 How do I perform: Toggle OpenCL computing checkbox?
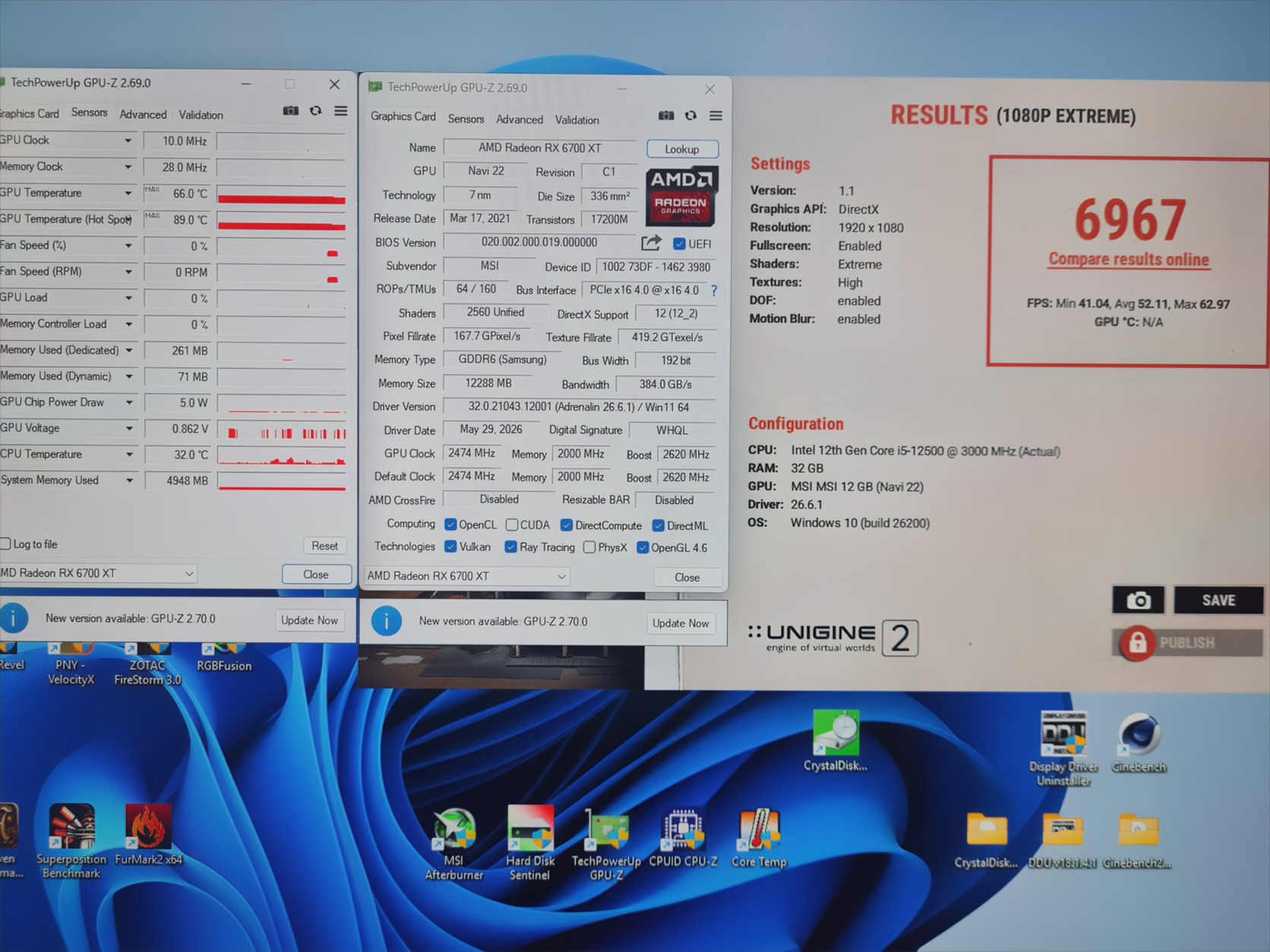[450, 525]
